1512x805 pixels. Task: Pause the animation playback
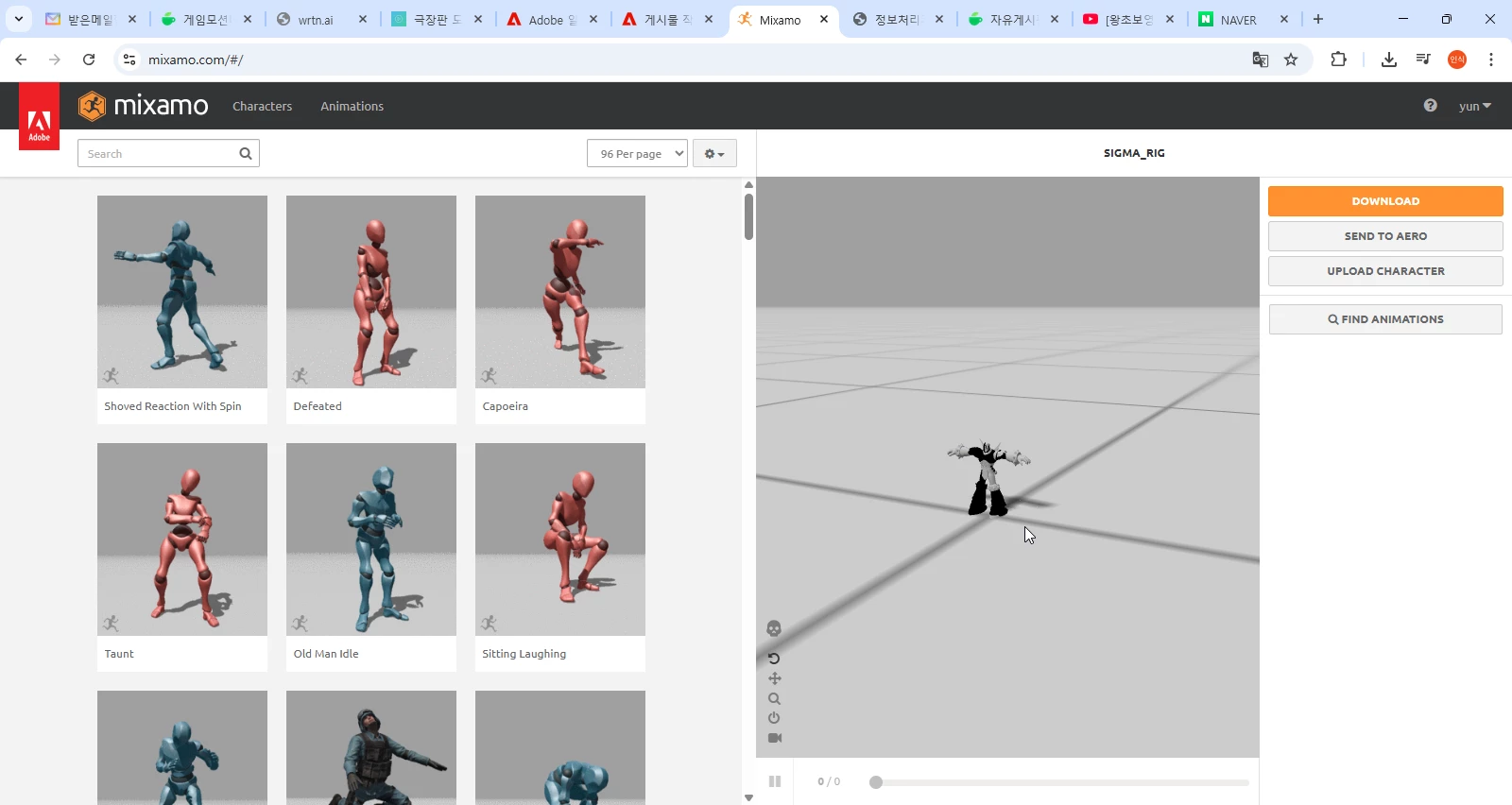point(775,781)
